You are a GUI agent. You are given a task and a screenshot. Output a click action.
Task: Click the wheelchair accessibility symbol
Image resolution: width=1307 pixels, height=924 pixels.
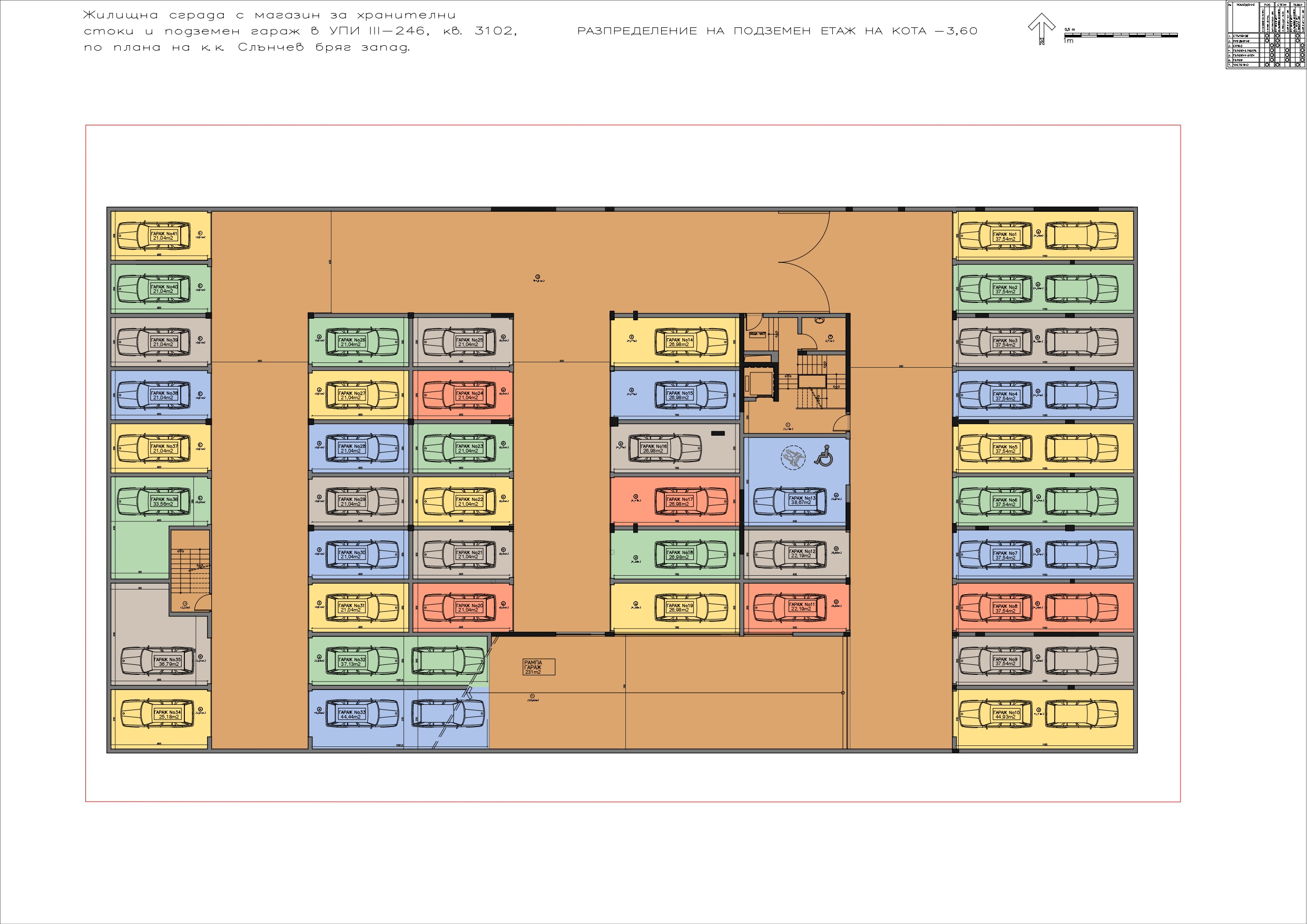coord(824,456)
